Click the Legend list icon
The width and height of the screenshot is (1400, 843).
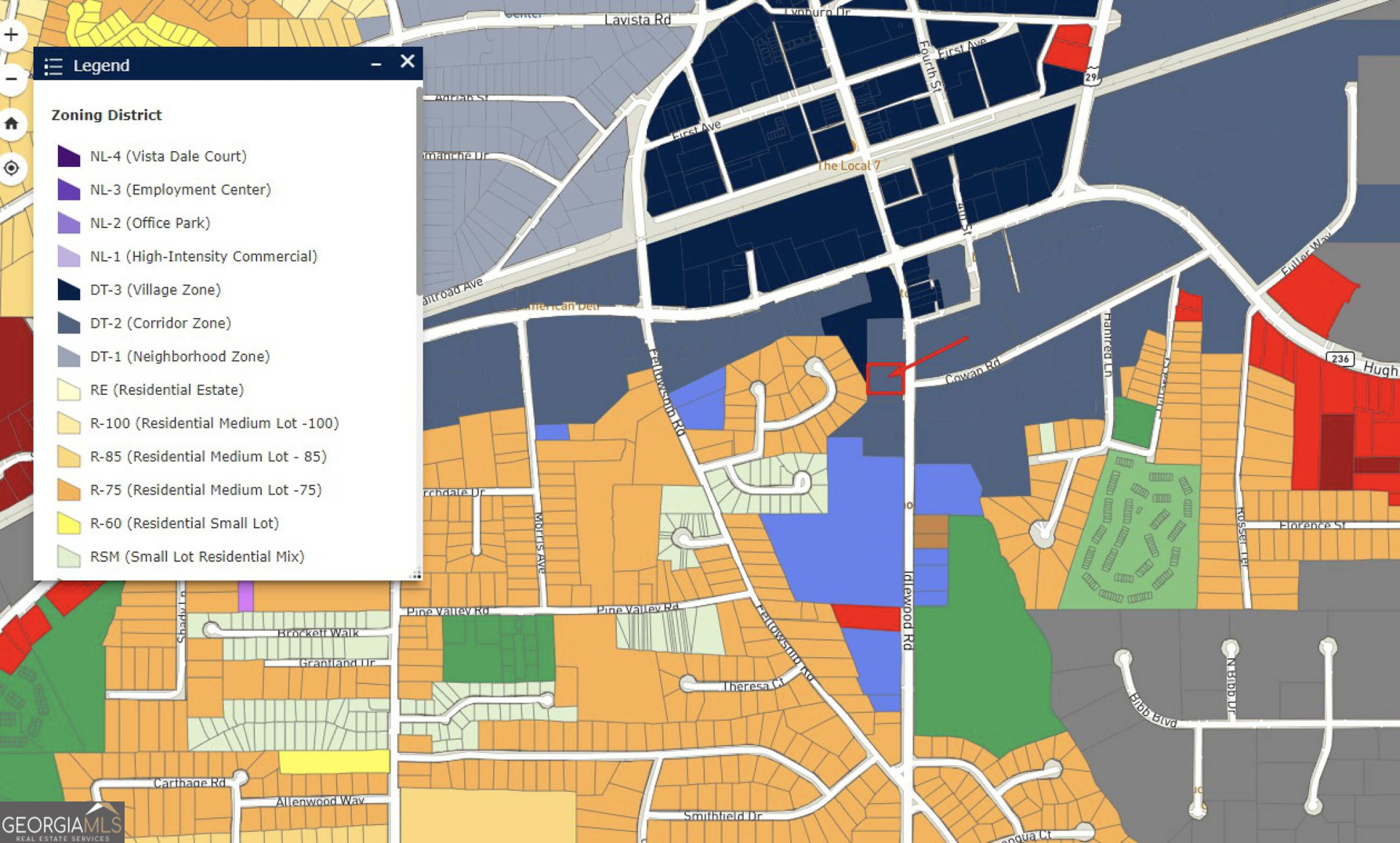pos(53,67)
